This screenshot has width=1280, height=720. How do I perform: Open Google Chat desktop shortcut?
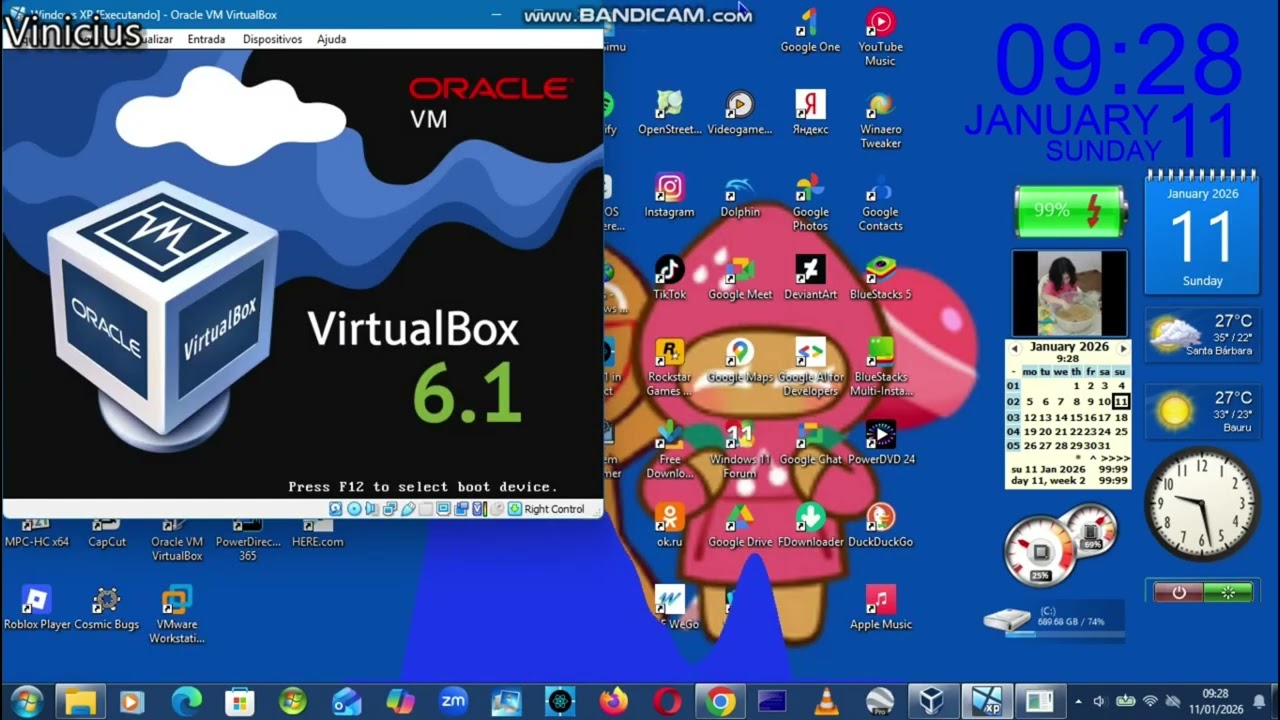click(810, 442)
